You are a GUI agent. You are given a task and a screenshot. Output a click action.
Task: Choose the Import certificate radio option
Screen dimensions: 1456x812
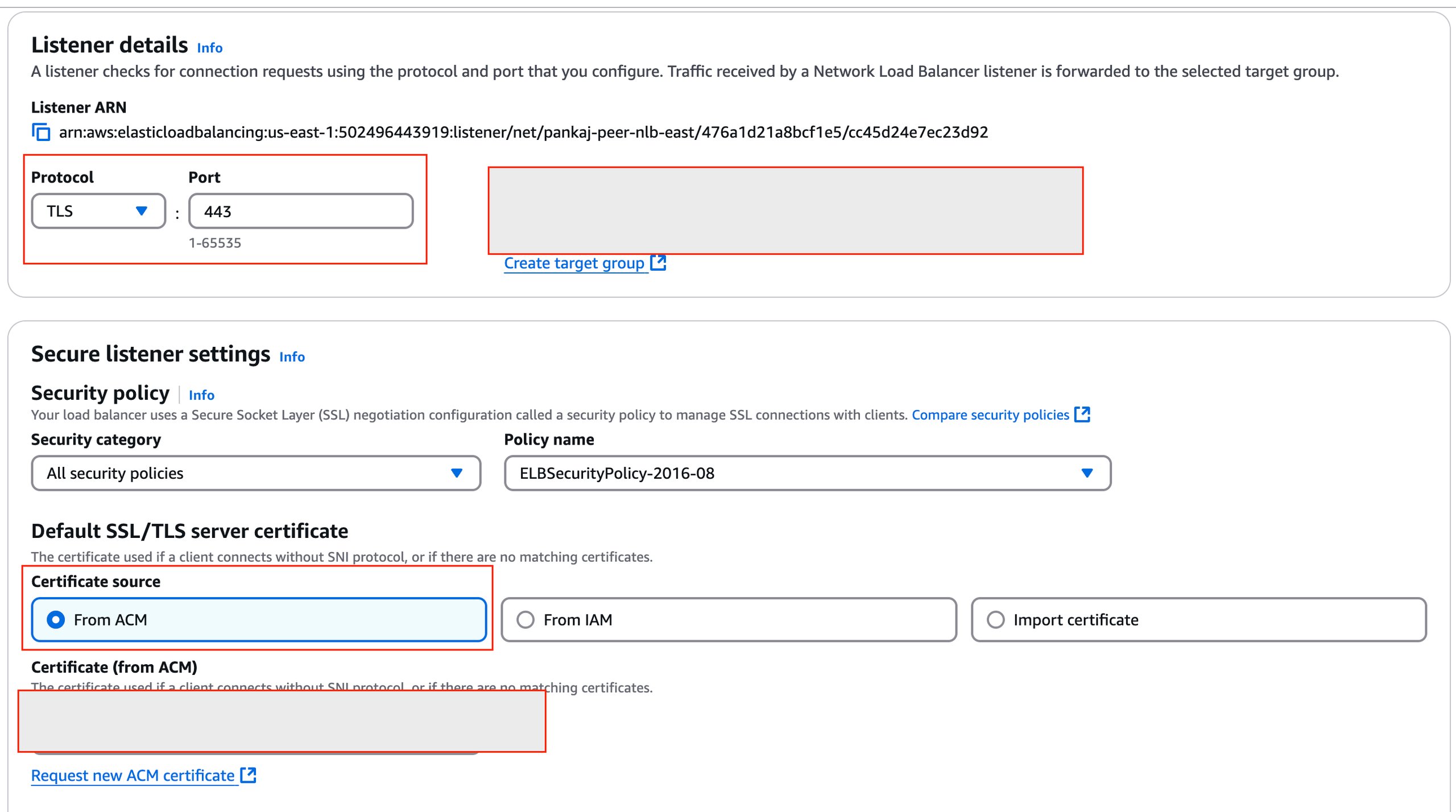(x=995, y=619)
